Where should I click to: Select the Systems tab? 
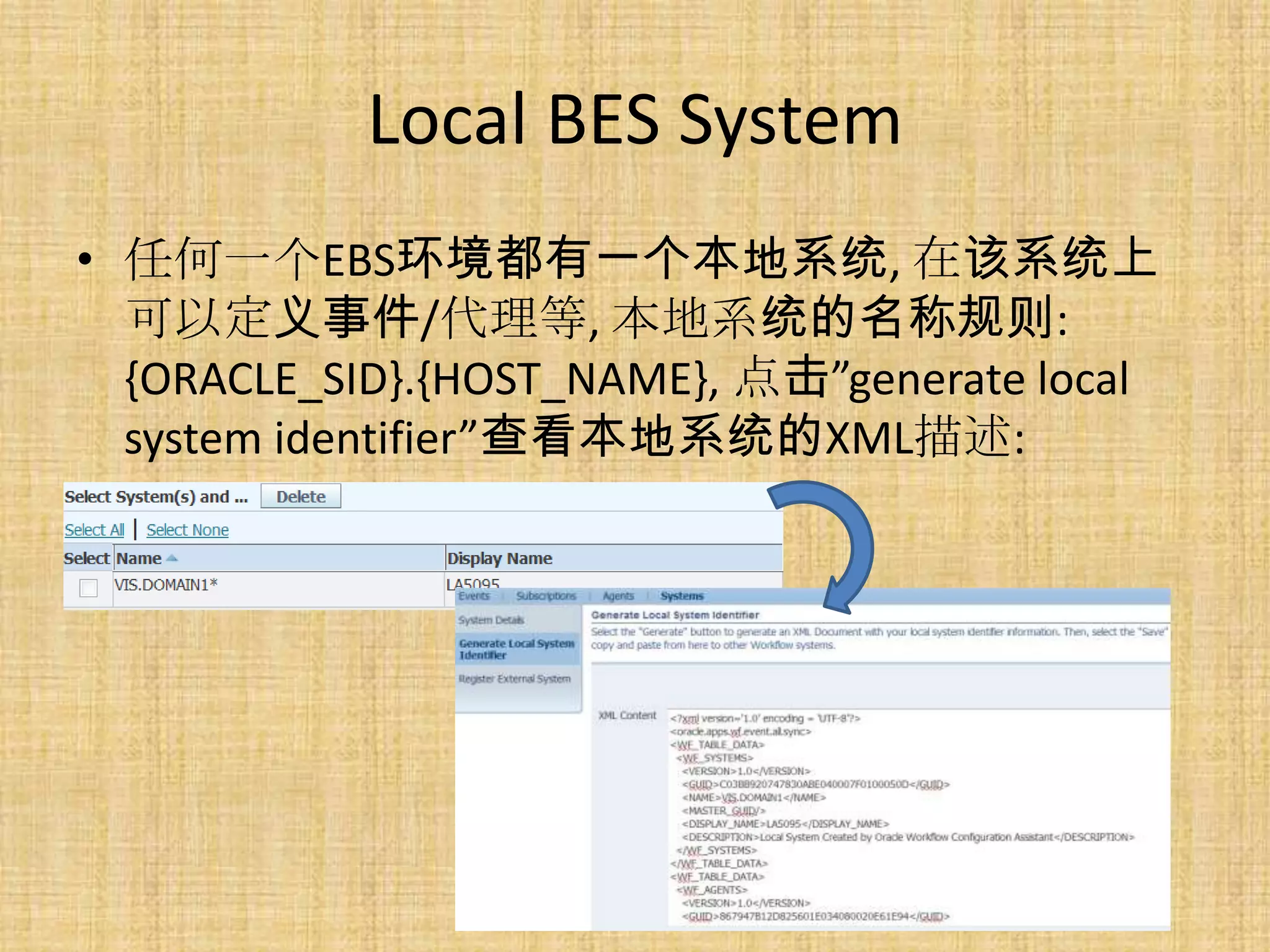click(682, 596)
